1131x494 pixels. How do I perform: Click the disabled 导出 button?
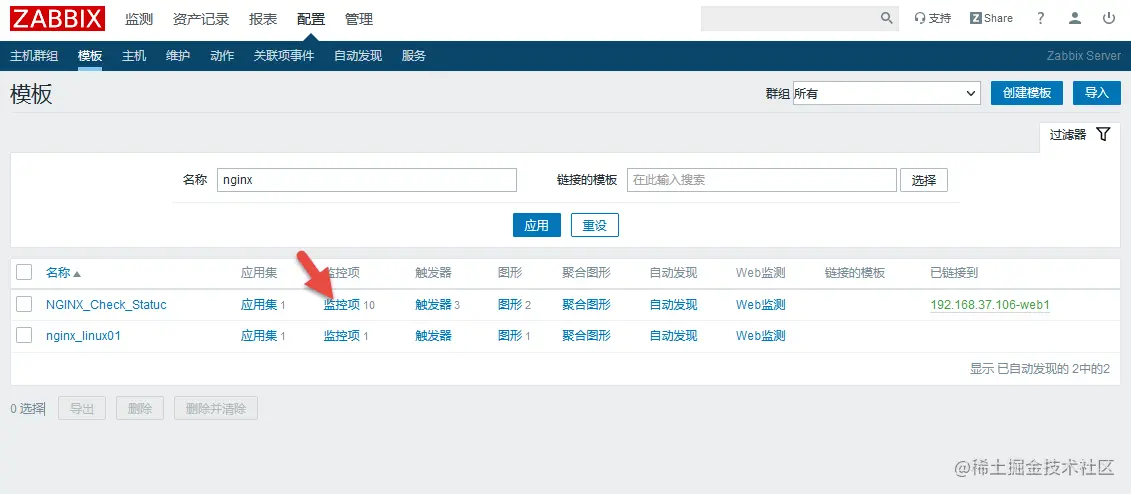click(x=82, y=408)
